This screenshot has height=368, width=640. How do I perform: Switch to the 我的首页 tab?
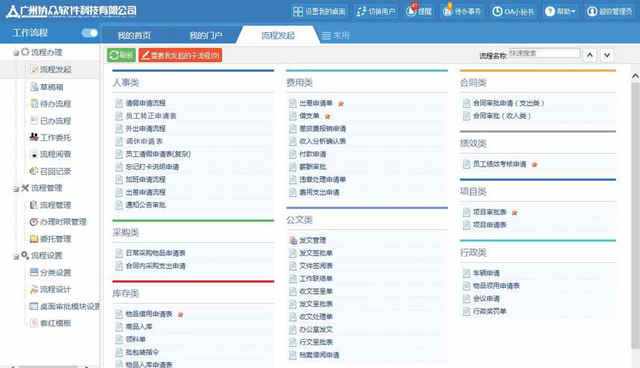(134, 35)
